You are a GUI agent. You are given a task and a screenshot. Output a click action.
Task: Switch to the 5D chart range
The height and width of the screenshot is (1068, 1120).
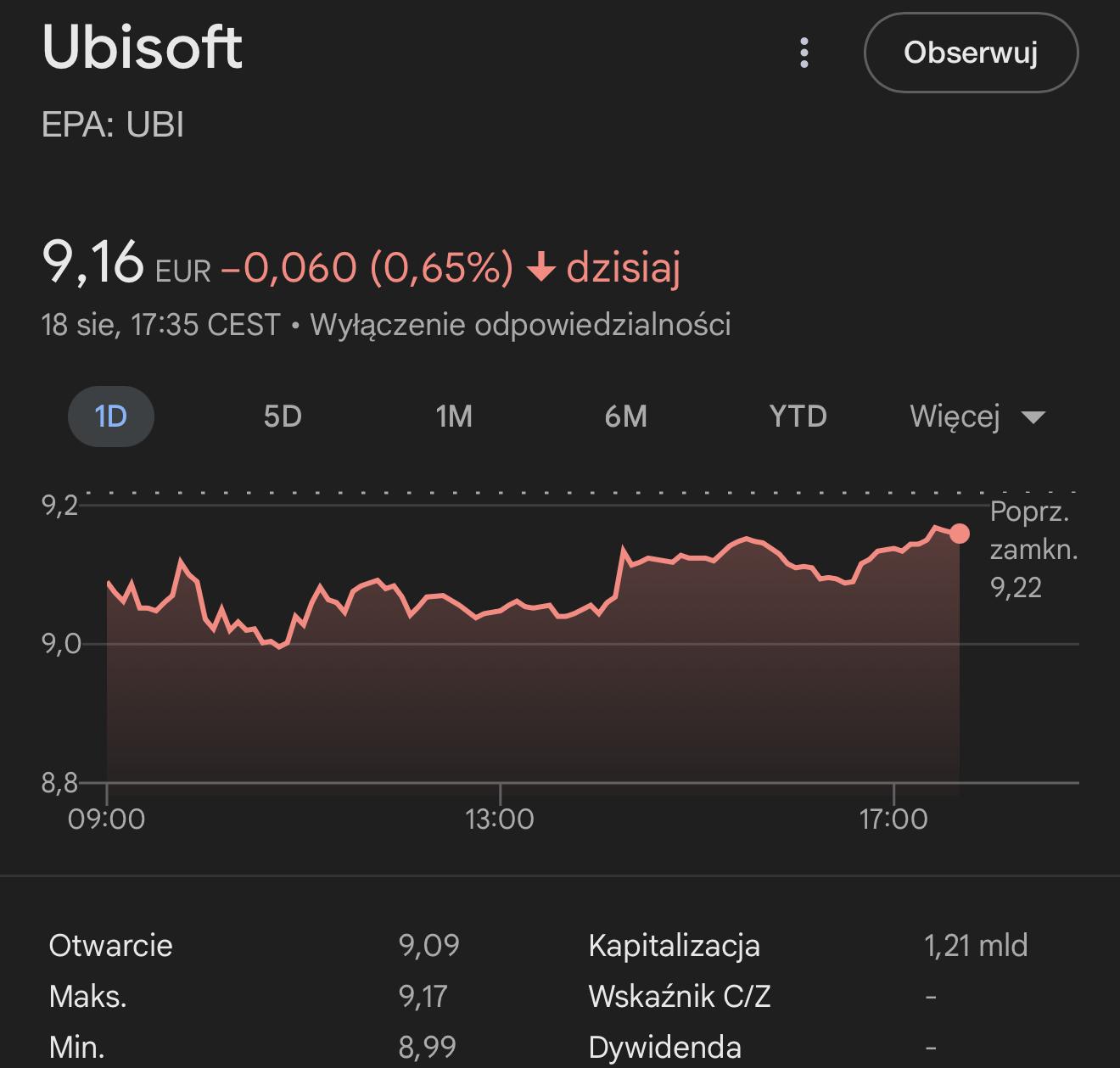pyautogui.click(x=283, y=417)
